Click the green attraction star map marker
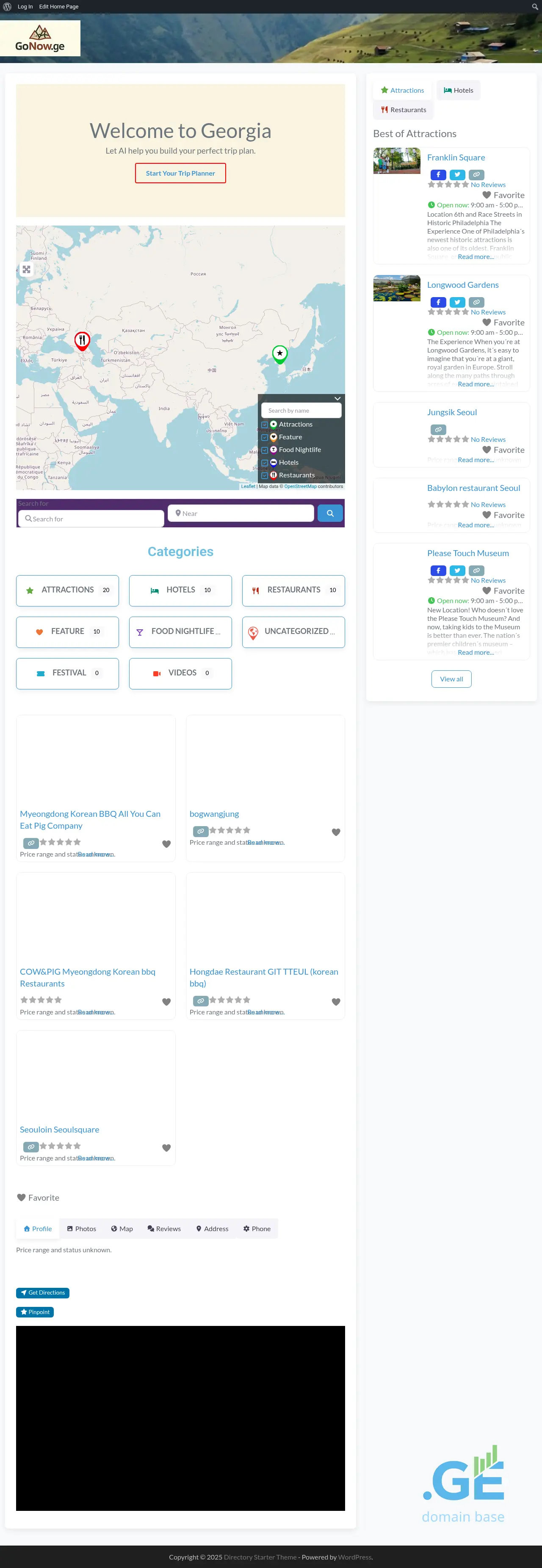Viewport: 542px width, 1568px height. [279, 353]
